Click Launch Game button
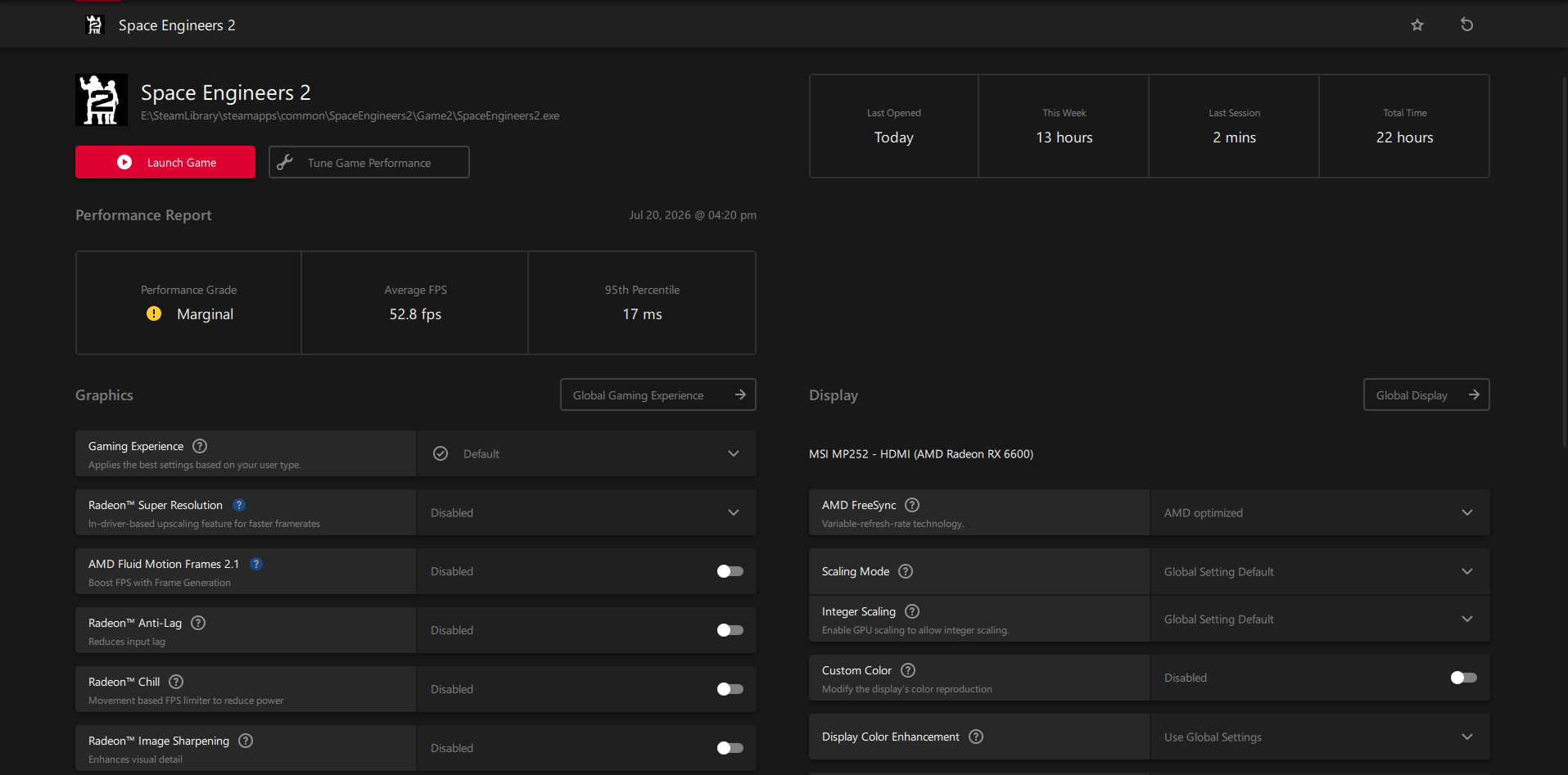The width and height of the screenshot is (1568, 775). [165, 162]
